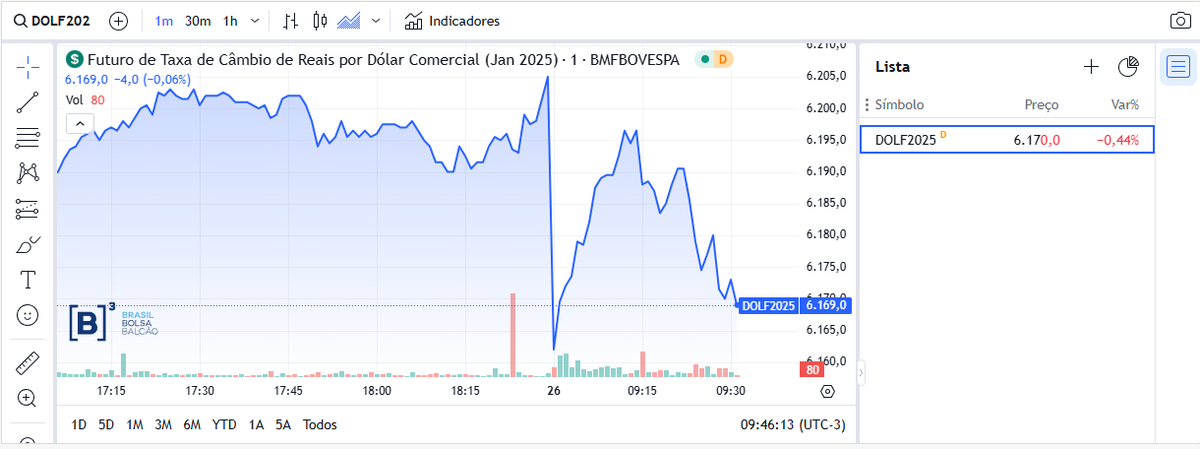The width and height of the screenshot is (1200, 449).
Task: Choose the bars chart style icon
Action: [x=291, y=20]
